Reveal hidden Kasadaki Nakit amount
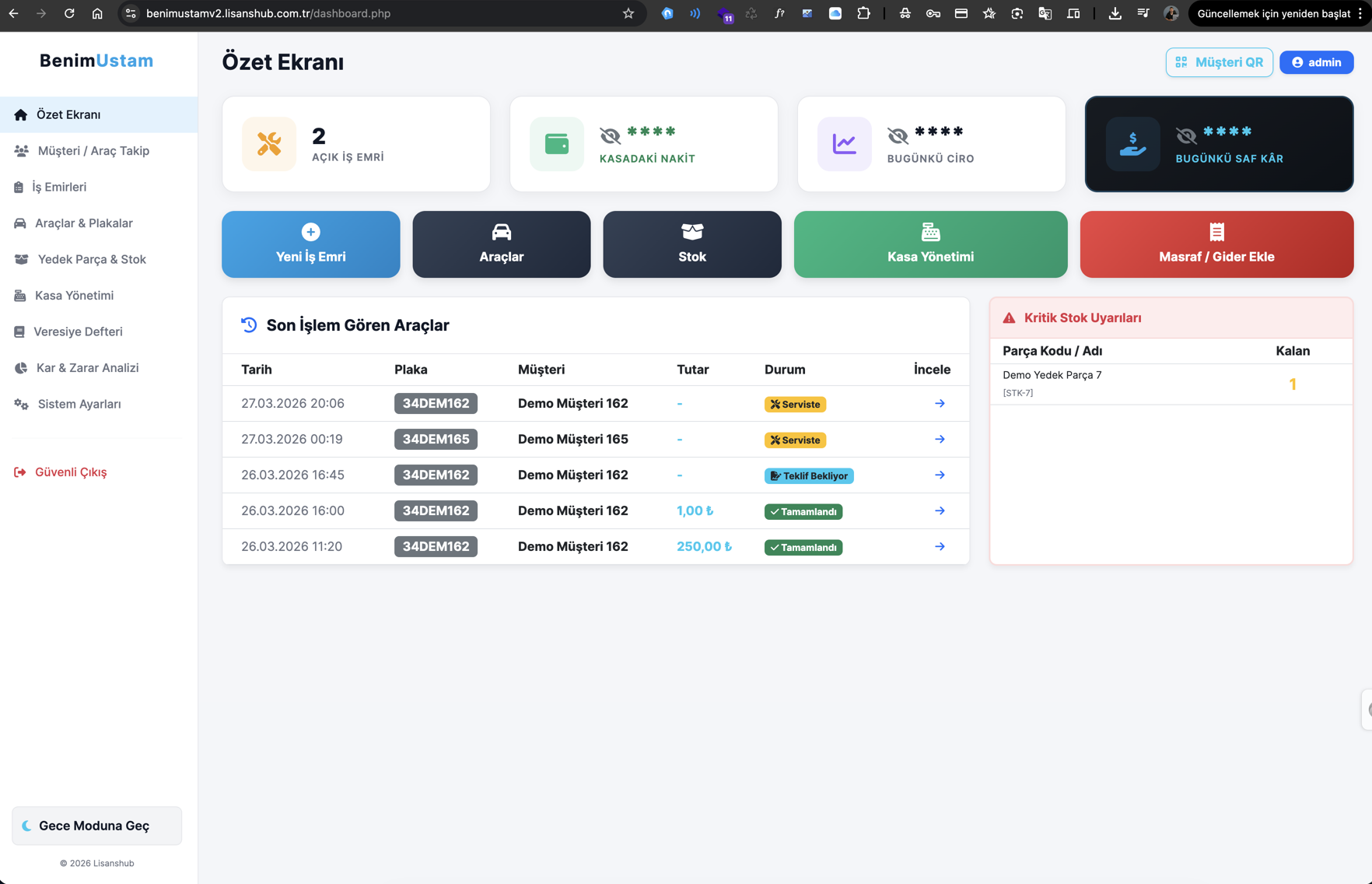This screenshot has width=1372, height=884. coord(611,135)
